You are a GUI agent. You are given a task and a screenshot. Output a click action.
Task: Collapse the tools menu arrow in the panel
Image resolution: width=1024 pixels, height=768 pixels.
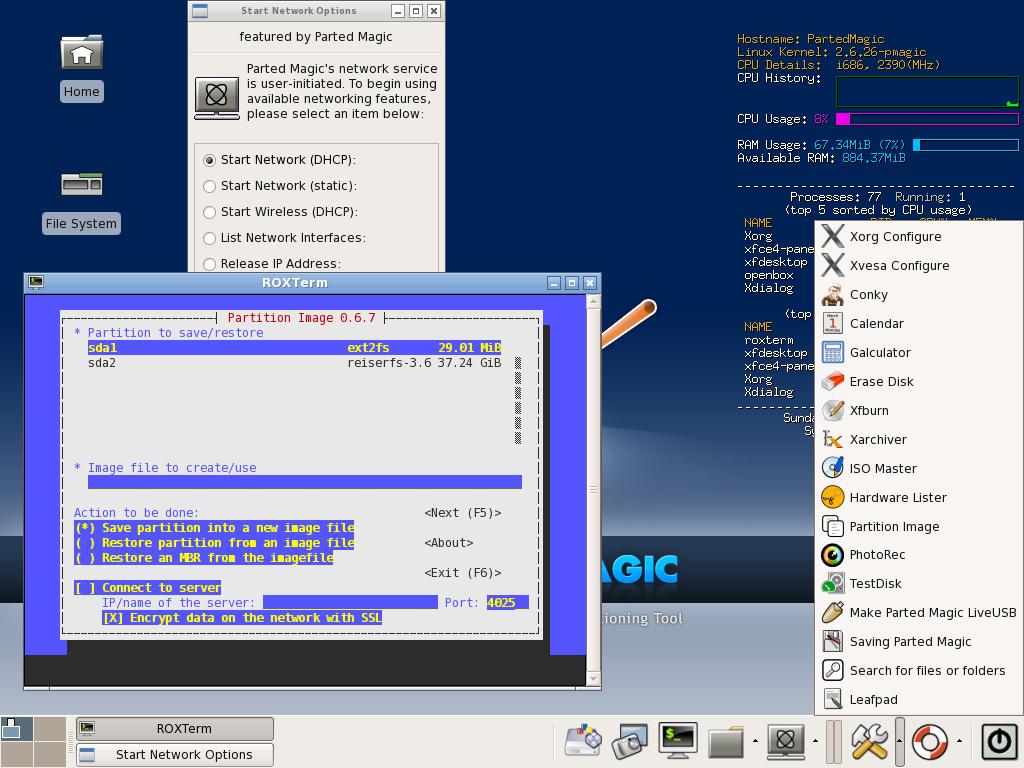point(899,741)
